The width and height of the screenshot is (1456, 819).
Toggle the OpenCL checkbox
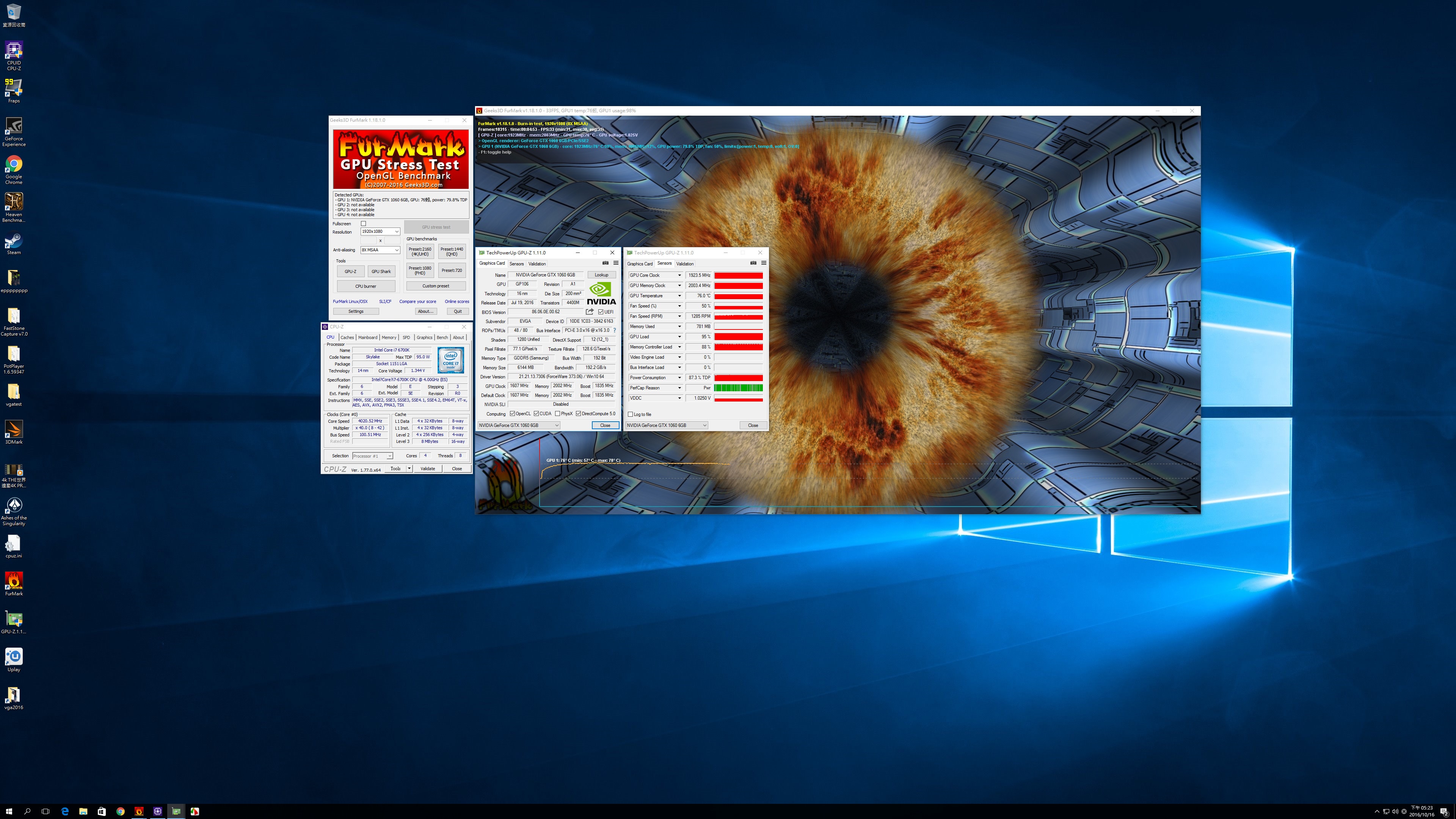click(x=513, y=414)
